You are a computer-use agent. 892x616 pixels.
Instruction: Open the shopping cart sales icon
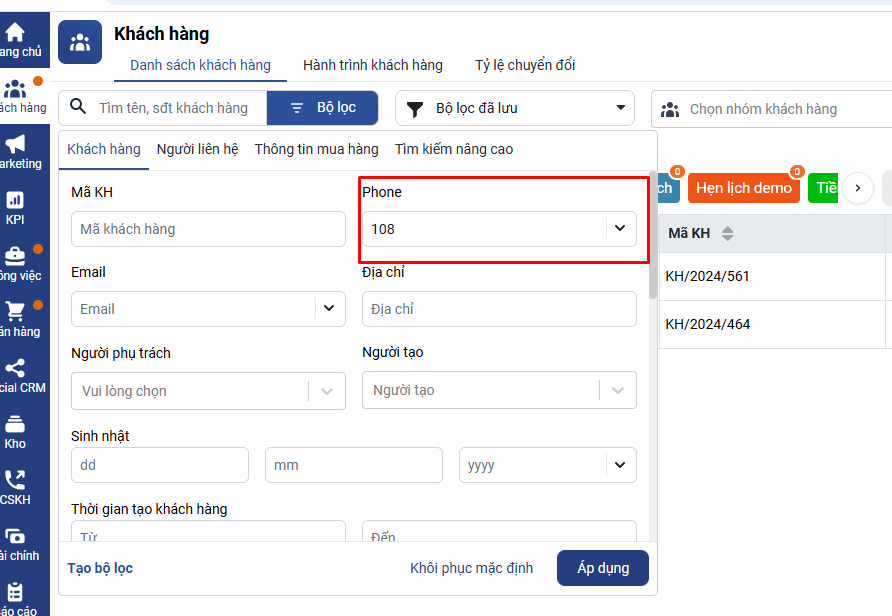[15, 311]
